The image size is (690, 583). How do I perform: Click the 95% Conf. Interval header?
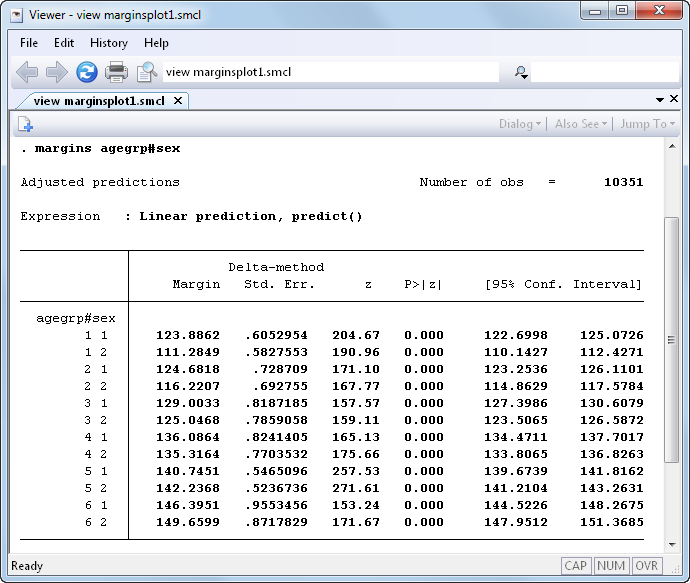point(563,284)
